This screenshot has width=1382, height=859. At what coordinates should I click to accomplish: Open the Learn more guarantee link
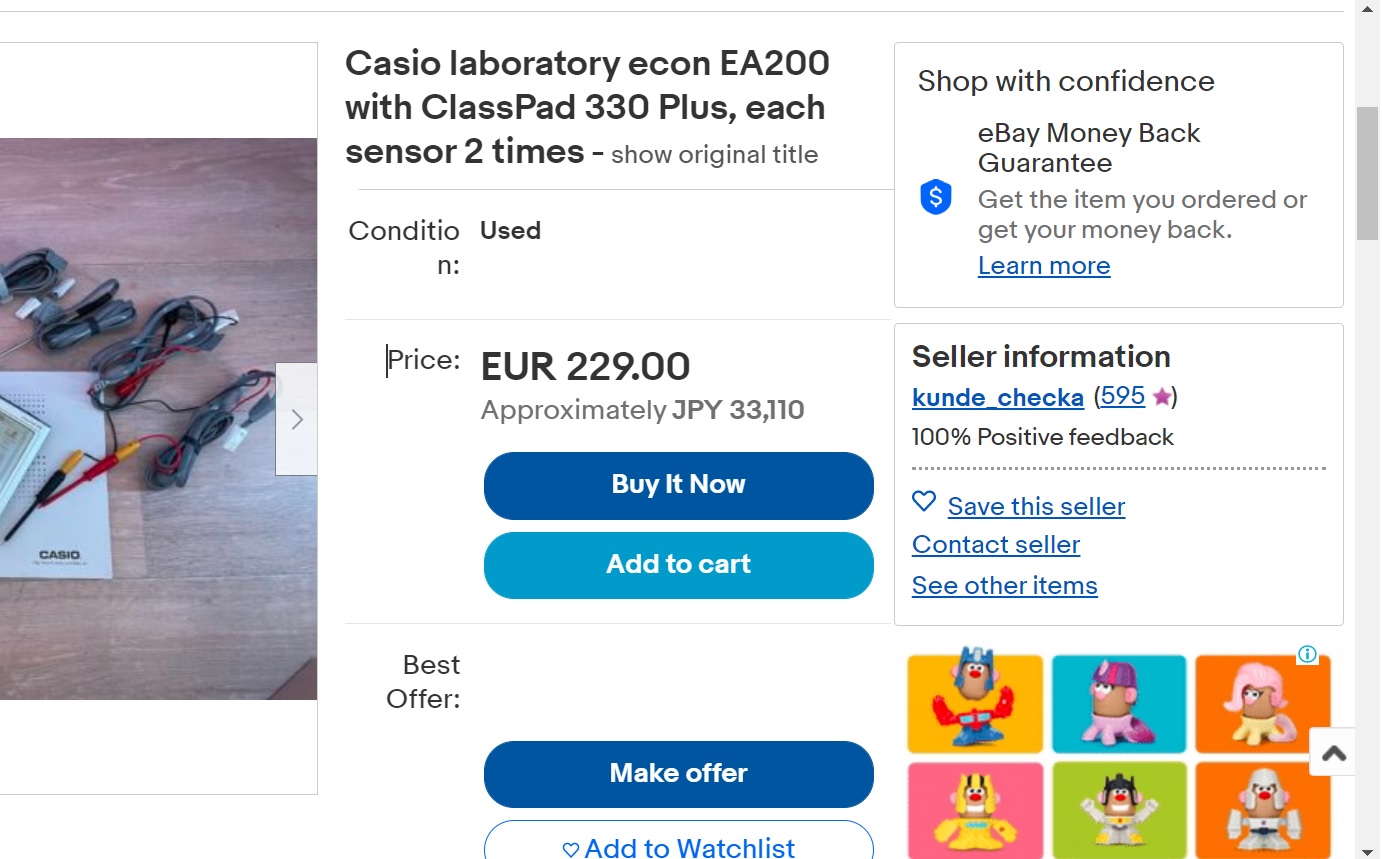[1044, 266]
